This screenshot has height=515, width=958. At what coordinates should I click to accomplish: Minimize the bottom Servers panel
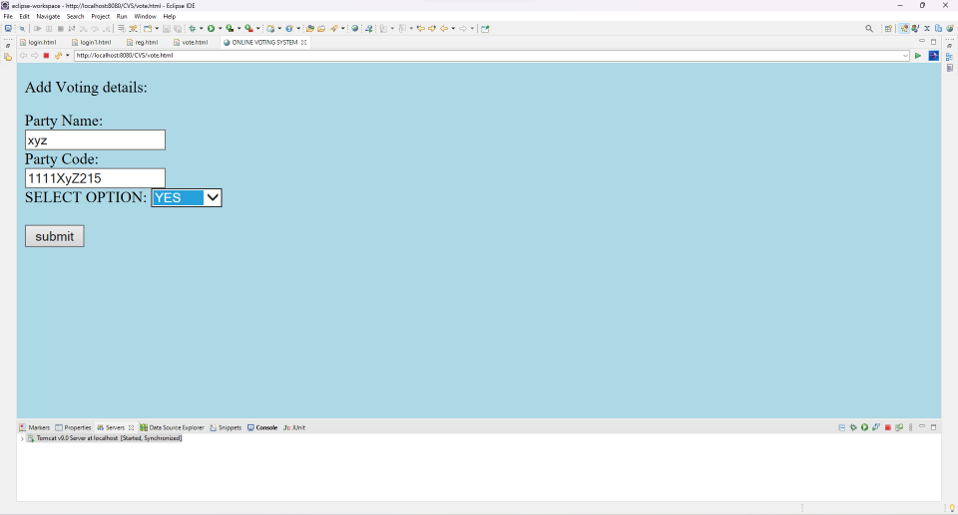click(922, 426)
